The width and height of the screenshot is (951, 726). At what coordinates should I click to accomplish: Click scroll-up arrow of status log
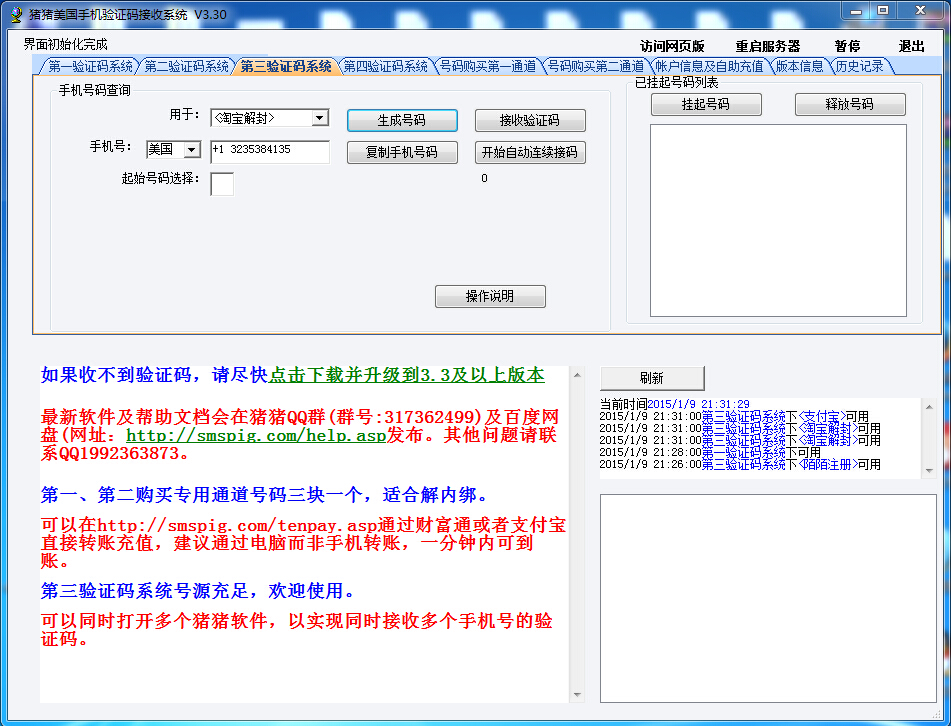(929, 406)
